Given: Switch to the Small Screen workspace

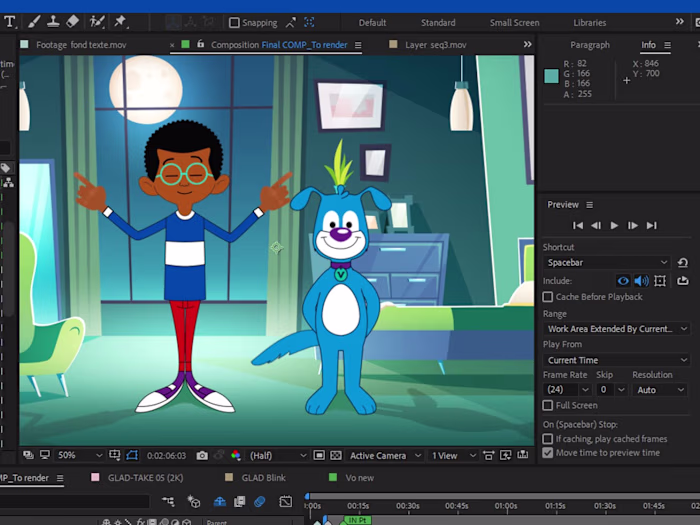Looking at the screenshot, I should (x=514, y=23).
